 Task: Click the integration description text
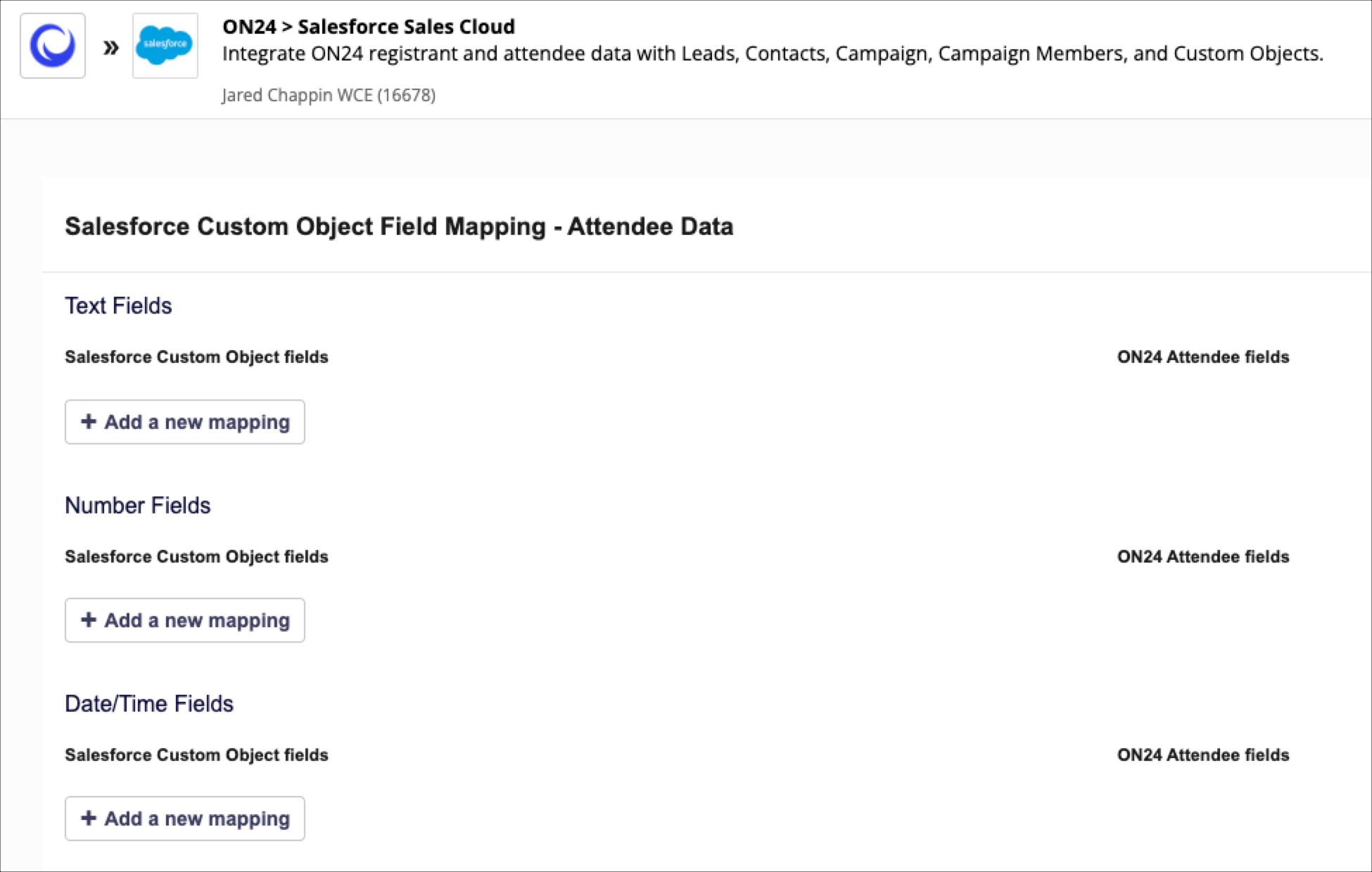tap(773, 54)
